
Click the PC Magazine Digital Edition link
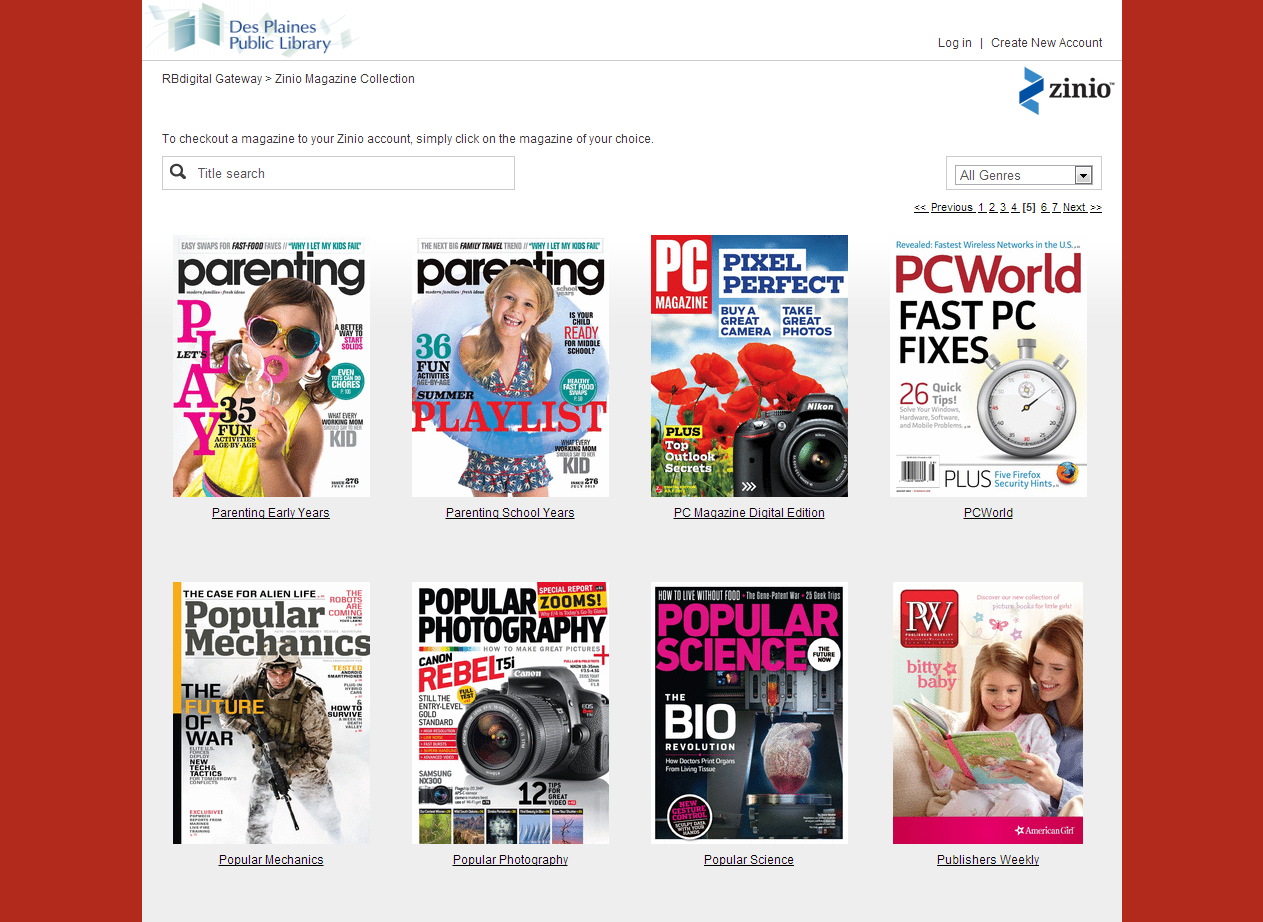tap(749, 512)
